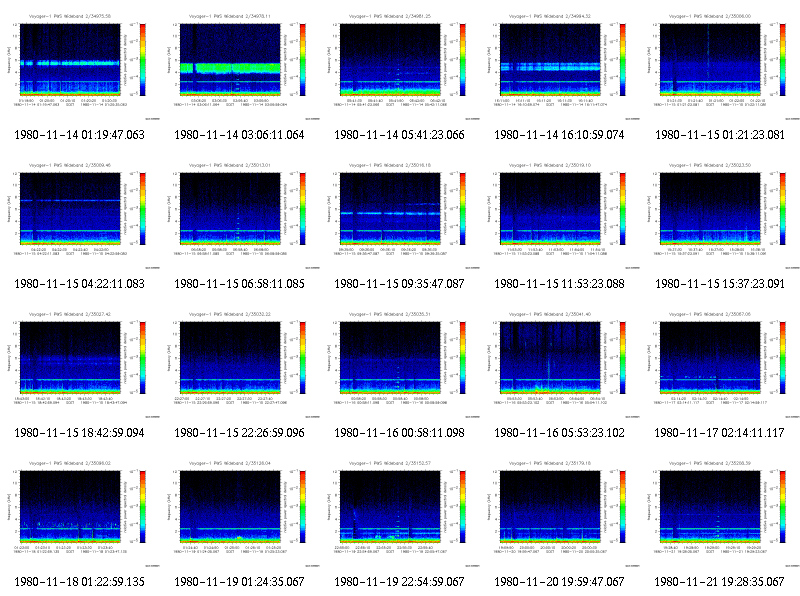
Task: Click caption text "1980-11-15 01:21:23.081"
Action: 720,135
